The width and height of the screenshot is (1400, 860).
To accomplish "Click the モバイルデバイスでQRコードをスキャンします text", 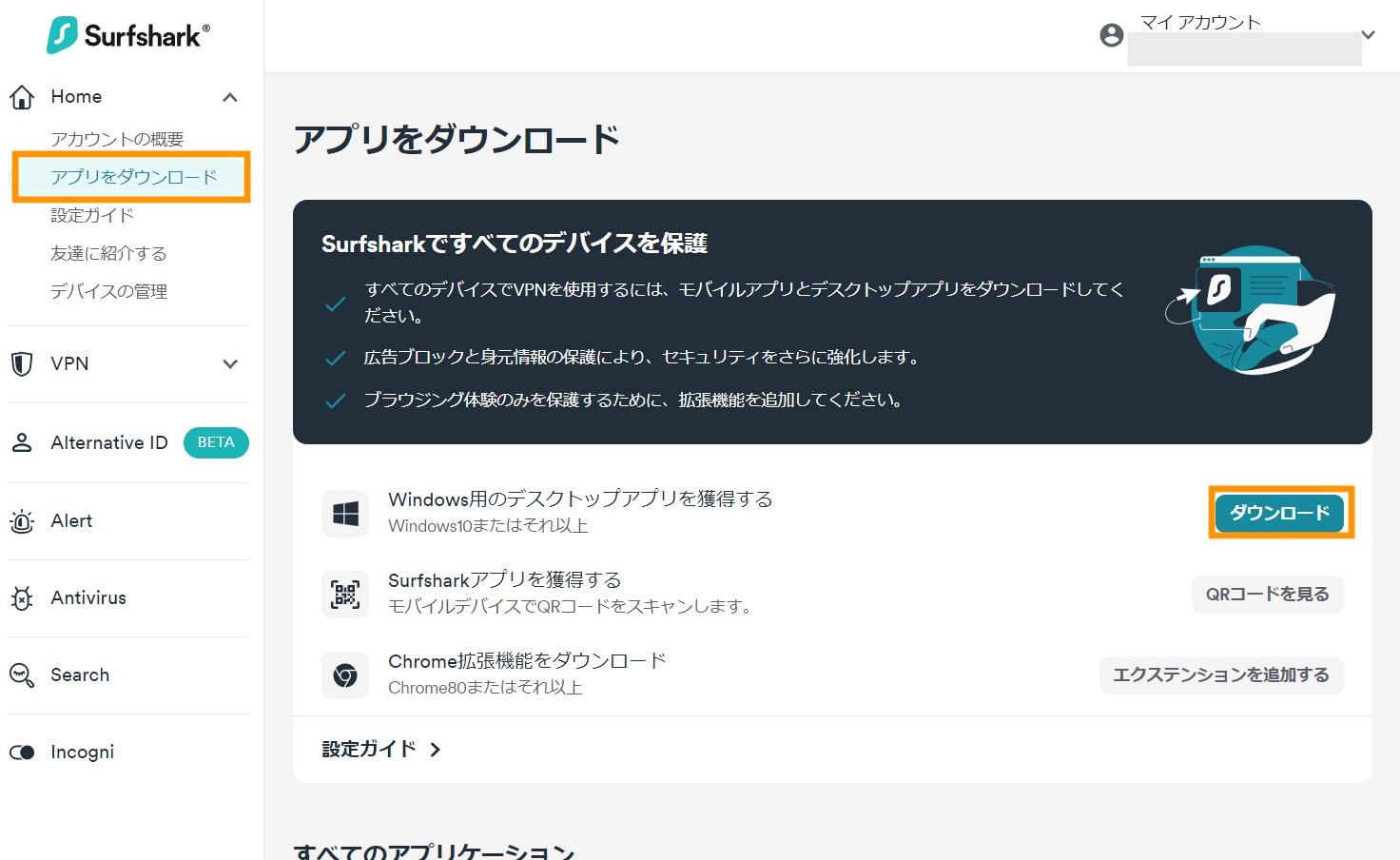I will click(572, 607).
